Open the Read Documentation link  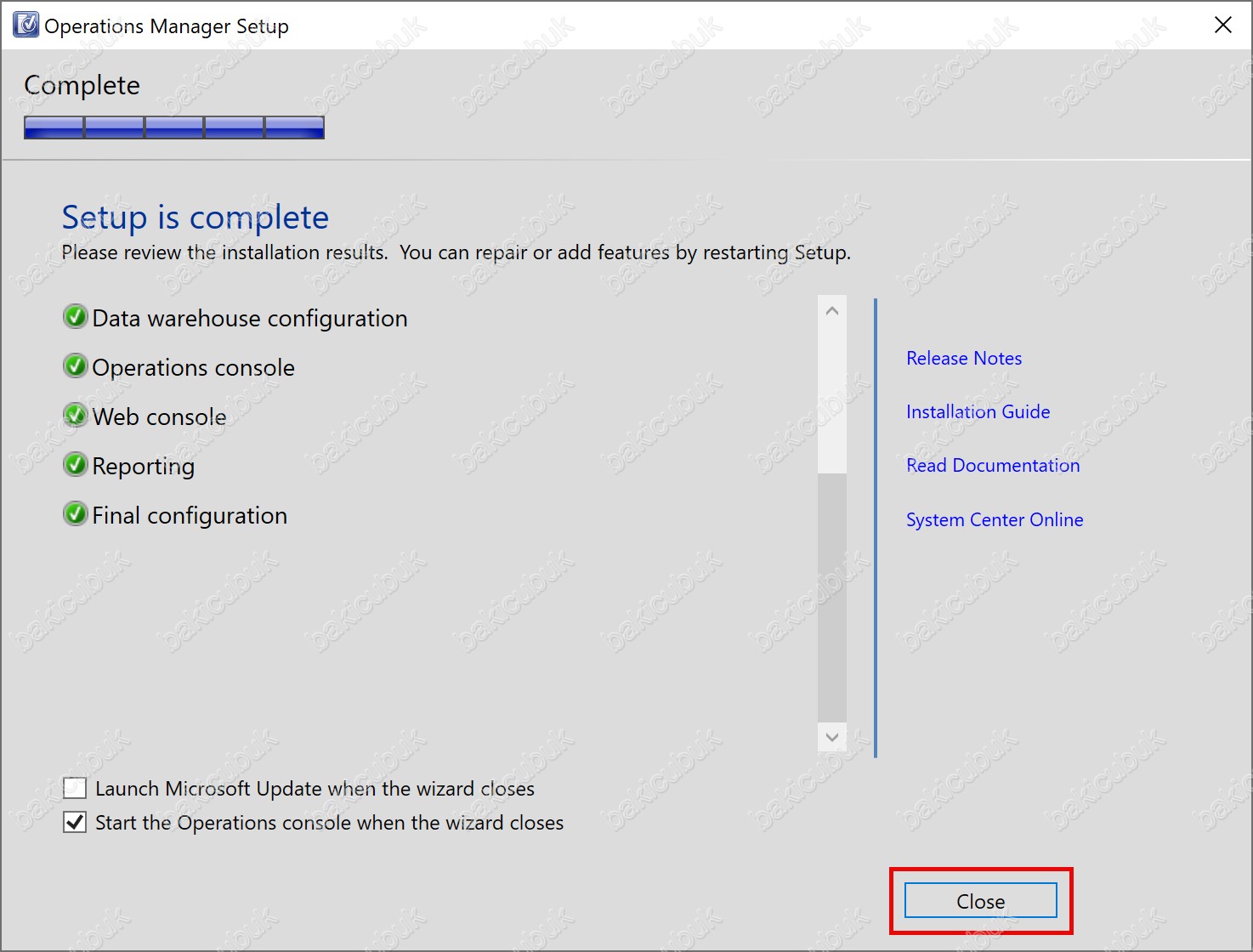tap(993, 465)
